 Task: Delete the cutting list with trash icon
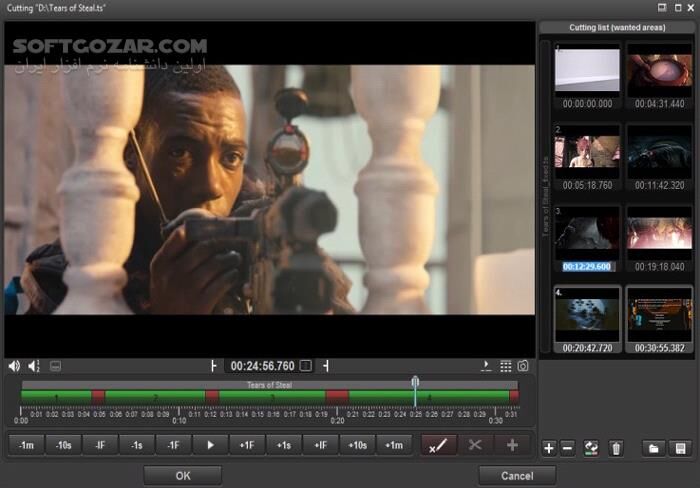[x=616, y=448]
